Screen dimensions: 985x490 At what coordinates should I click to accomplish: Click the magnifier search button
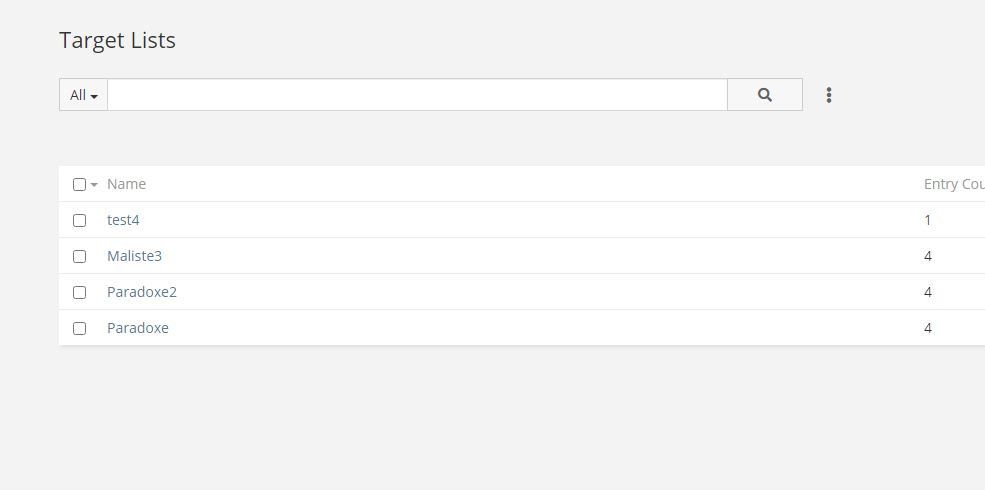tap(765, 95)
